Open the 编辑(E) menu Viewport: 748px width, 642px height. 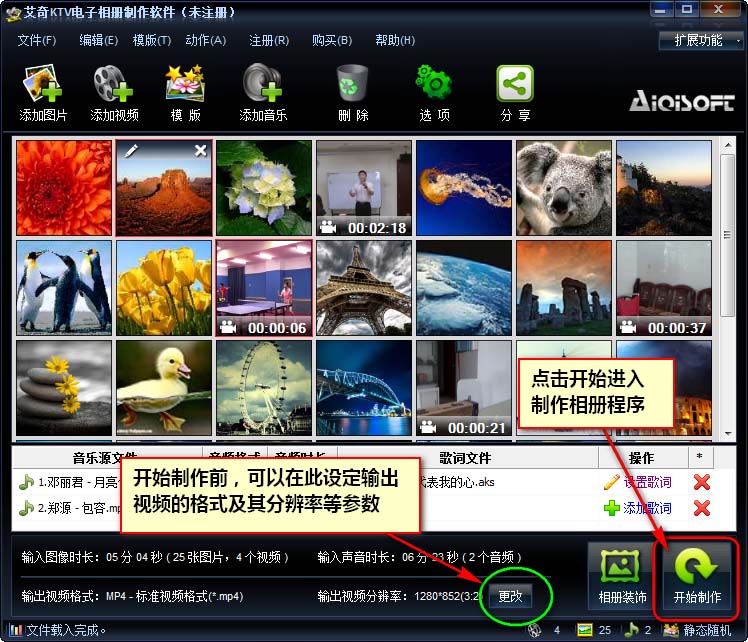point(98,41)
